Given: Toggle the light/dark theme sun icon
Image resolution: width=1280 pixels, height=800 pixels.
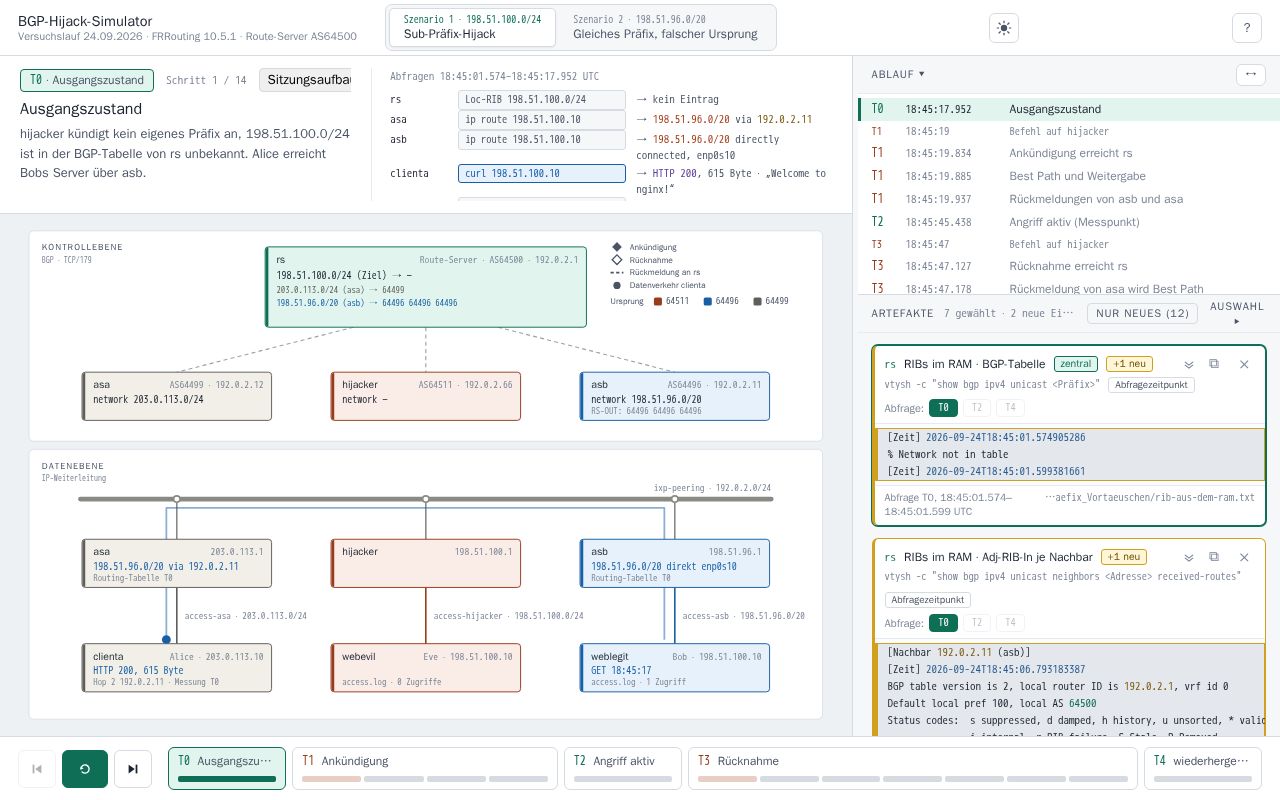Looking at the screenshot, I should [x=1004, y=28].
